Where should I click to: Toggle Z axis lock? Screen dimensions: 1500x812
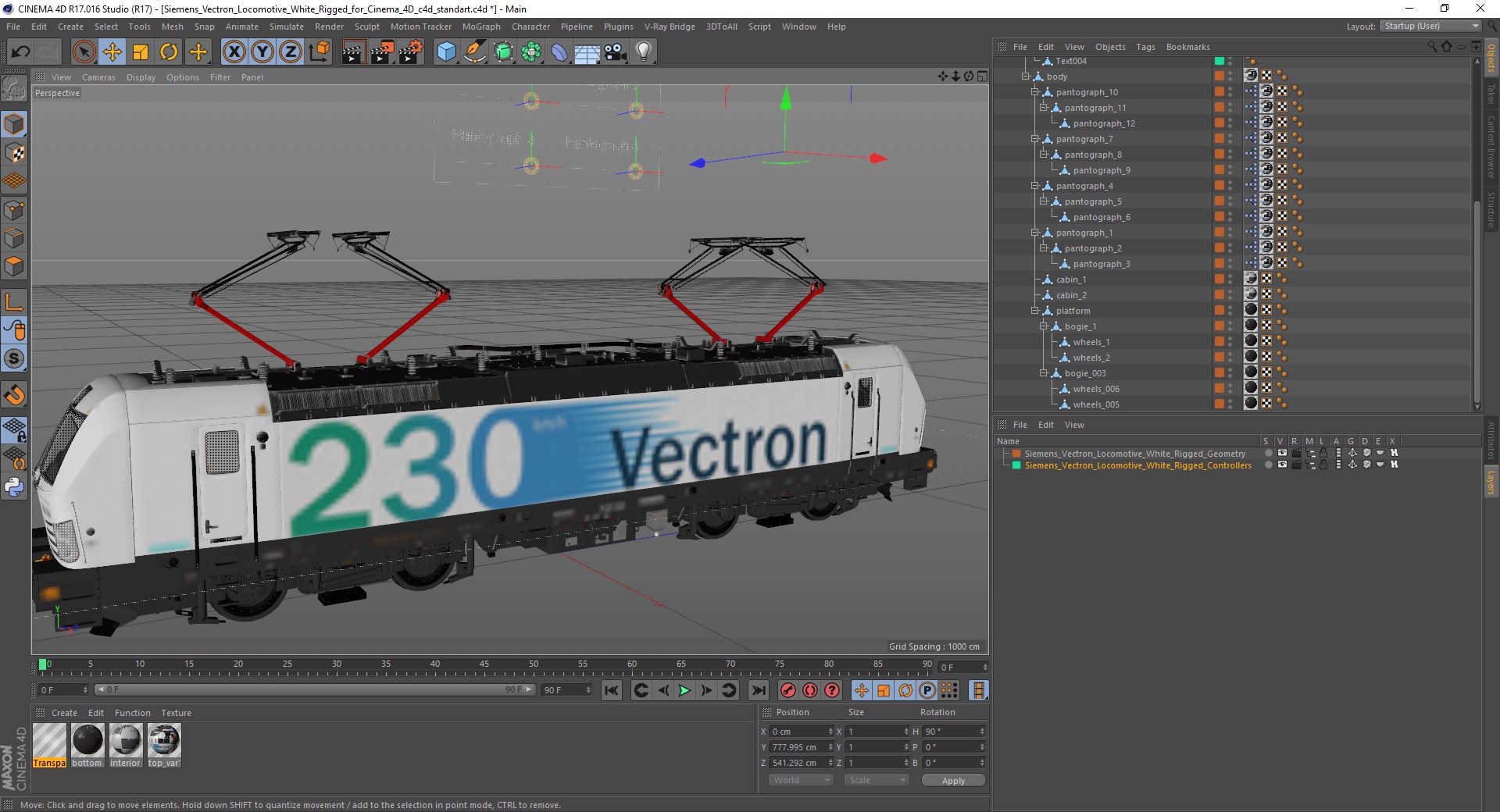[x=291, y=52]
